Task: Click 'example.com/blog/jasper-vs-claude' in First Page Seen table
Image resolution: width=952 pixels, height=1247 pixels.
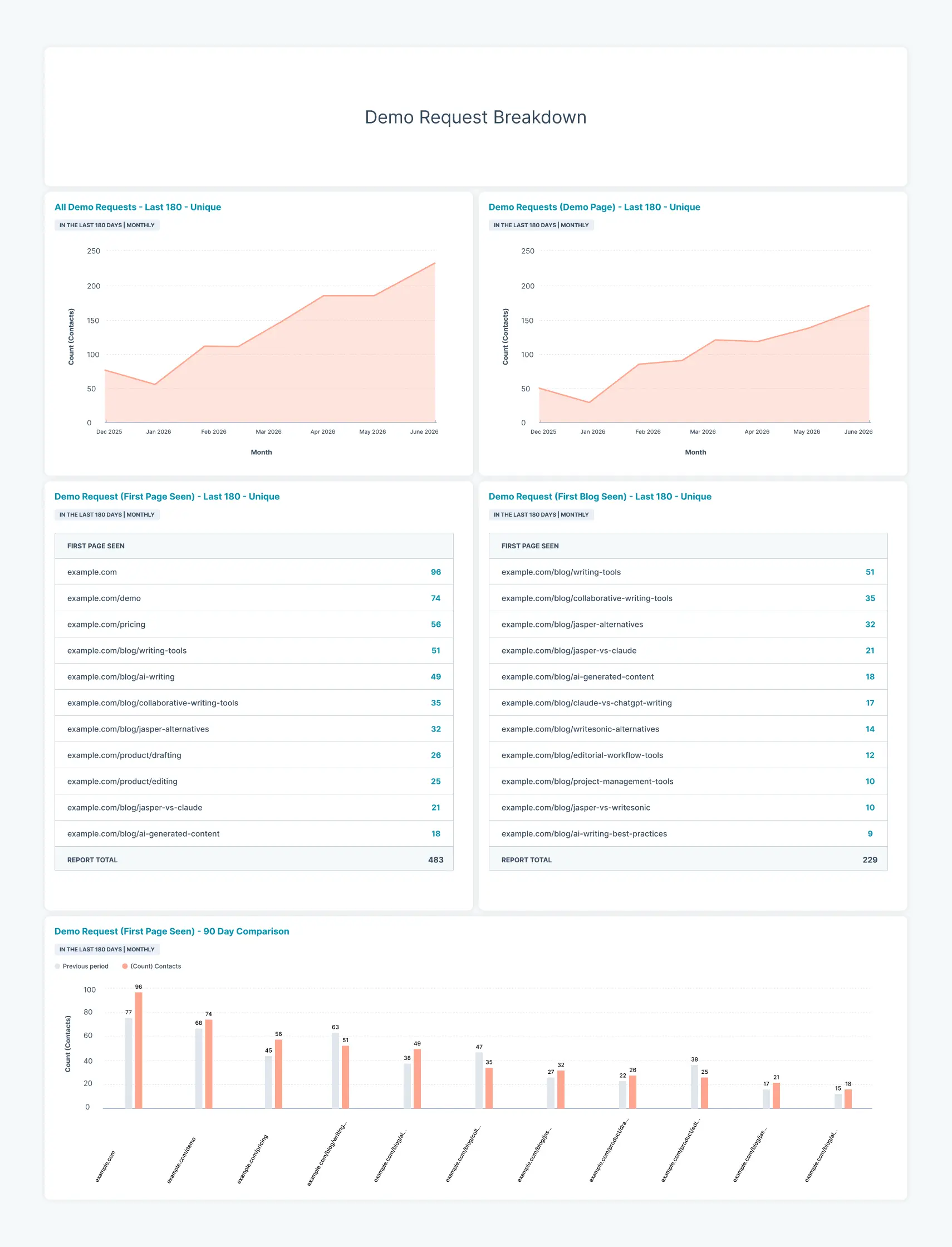Action: tap(135, 807)
